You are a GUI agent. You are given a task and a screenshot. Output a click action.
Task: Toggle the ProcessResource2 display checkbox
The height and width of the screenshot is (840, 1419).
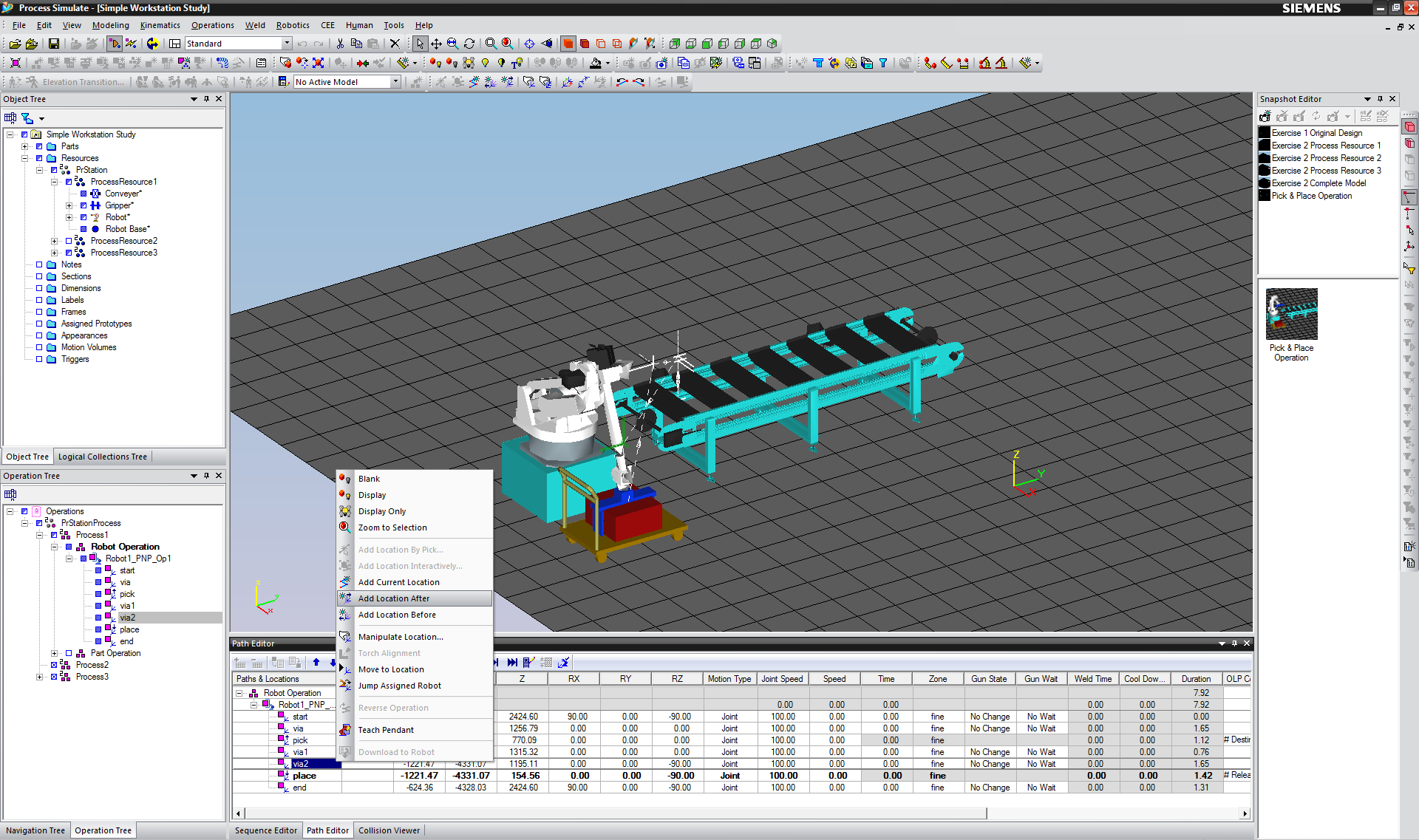69,241
